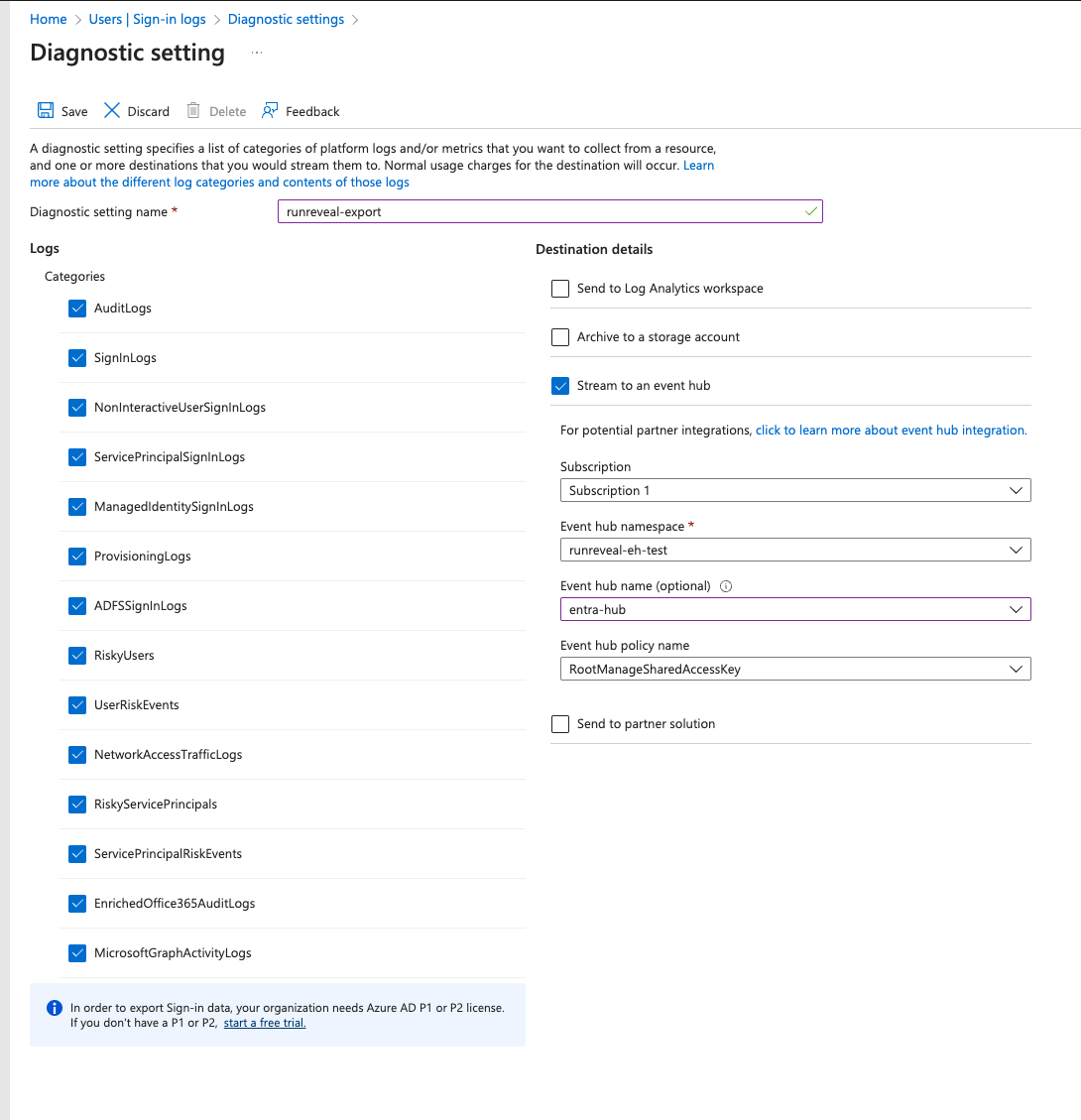Open the ellipsis menu beside Diagnostic setting title
The width and height of the screenshot is (1081, 1120).
pyautogui.click(x=257, y=53)
